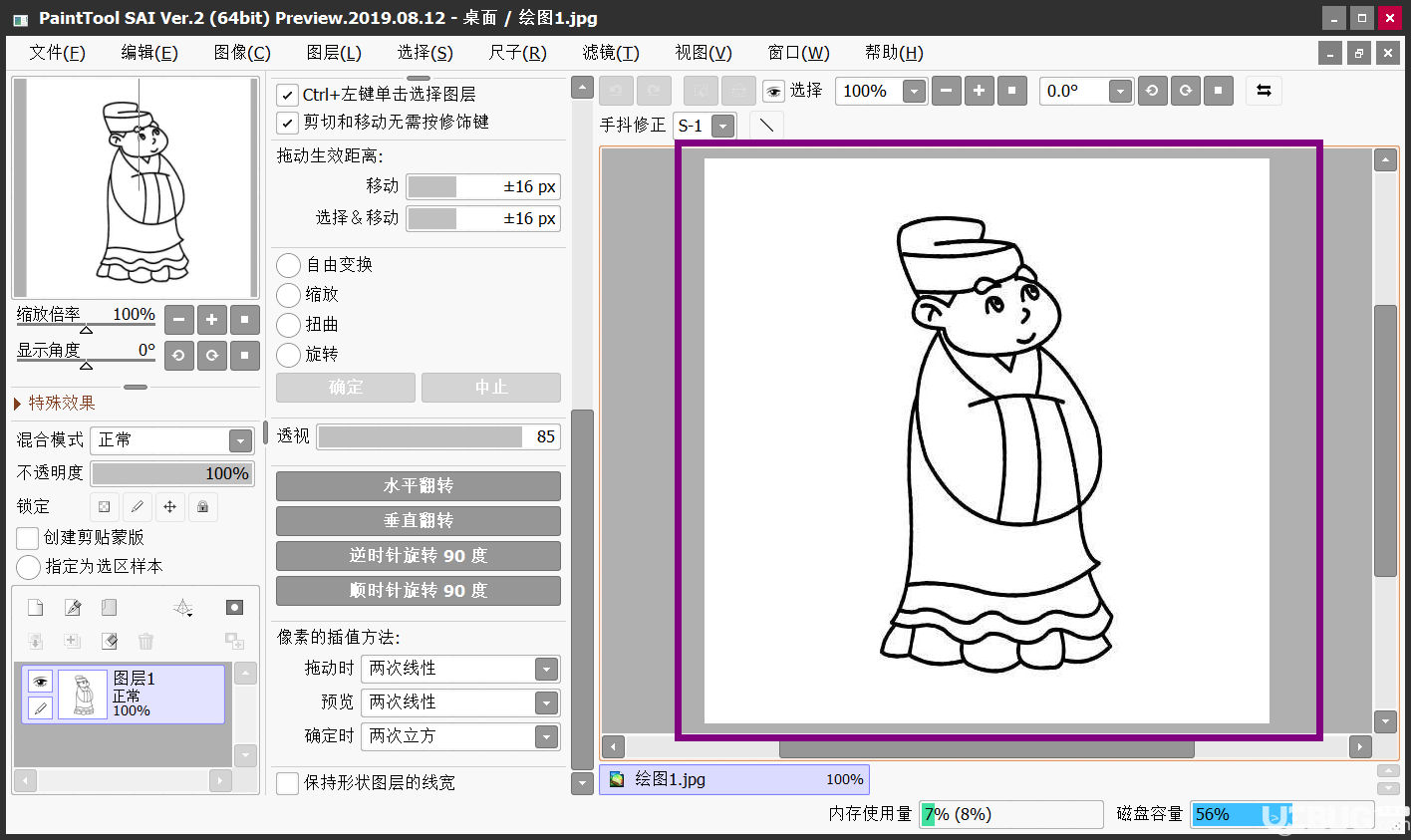Click 垂直翻转 button

click(419, 521)
